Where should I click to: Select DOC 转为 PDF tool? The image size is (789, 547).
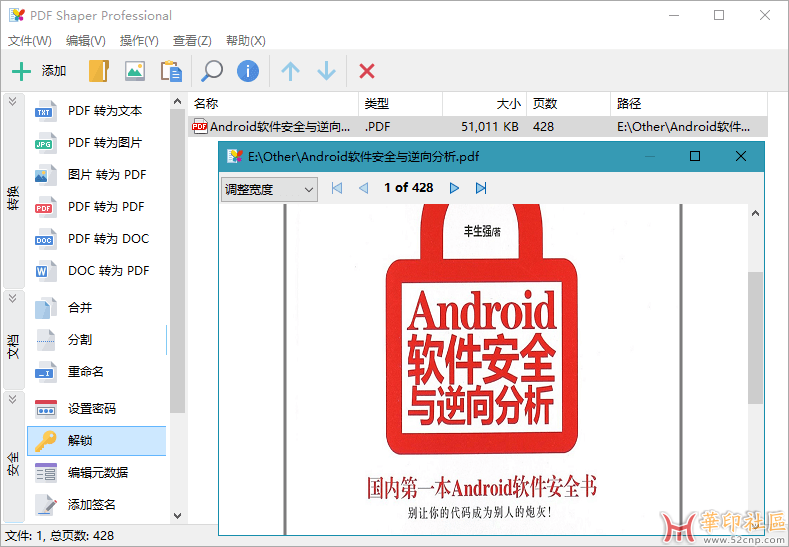coord(97,271)
